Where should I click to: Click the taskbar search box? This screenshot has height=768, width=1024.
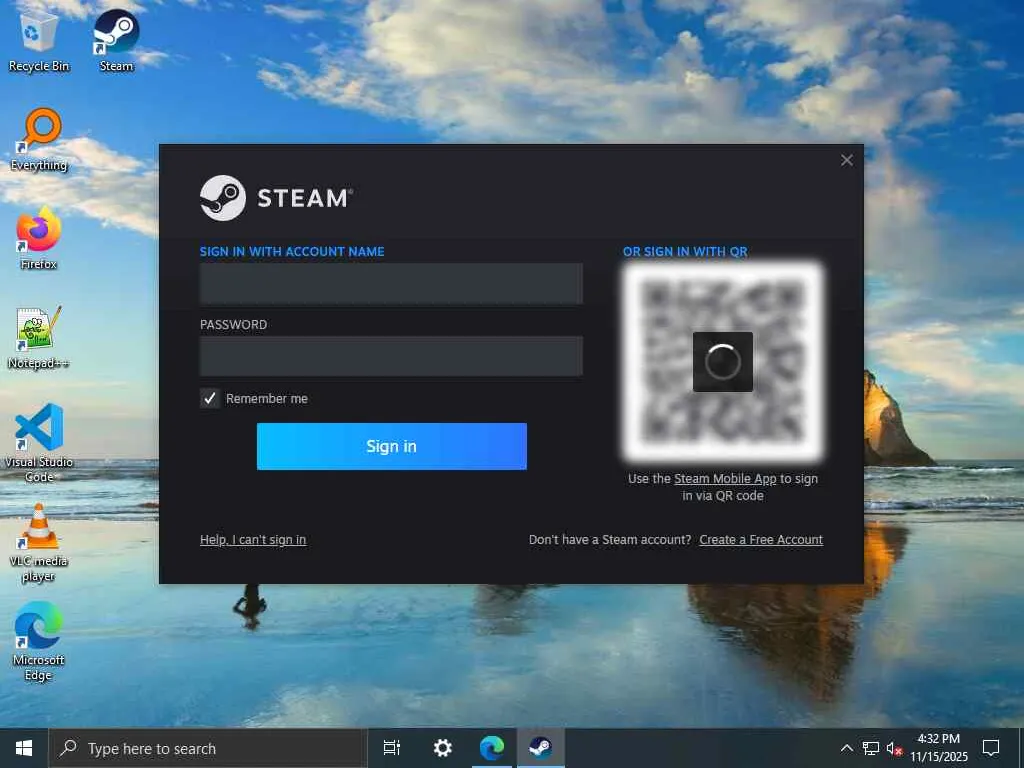(208, 748)
